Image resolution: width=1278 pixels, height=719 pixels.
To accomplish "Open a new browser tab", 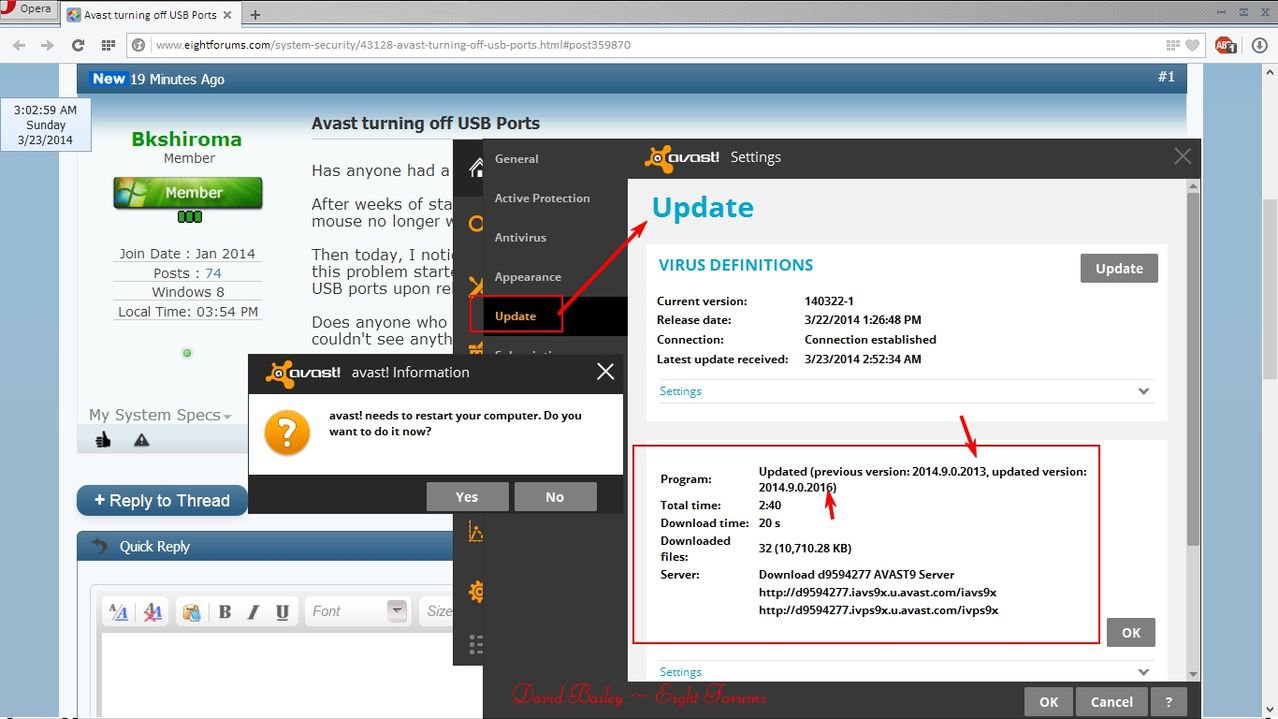I will (255, 15).
